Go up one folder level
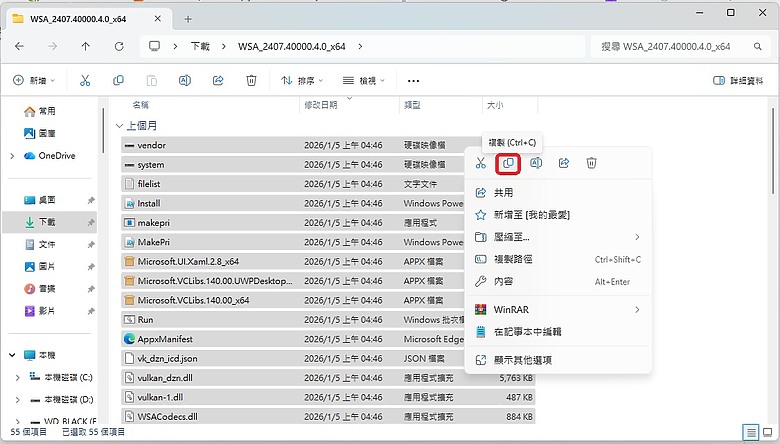The width and height of the screenshot is (780, 444). [86, 46]
